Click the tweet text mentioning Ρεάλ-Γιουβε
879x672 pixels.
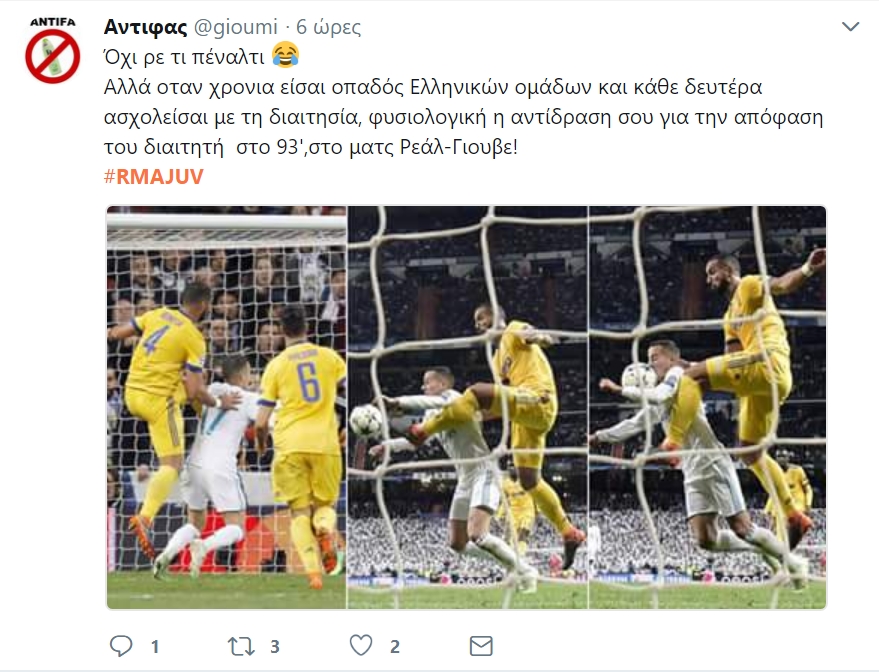pos(311,147)
